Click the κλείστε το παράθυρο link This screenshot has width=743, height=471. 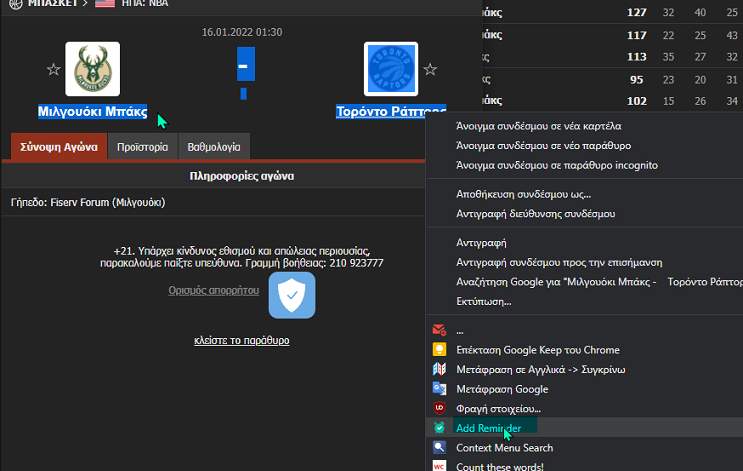coord(242,340)
